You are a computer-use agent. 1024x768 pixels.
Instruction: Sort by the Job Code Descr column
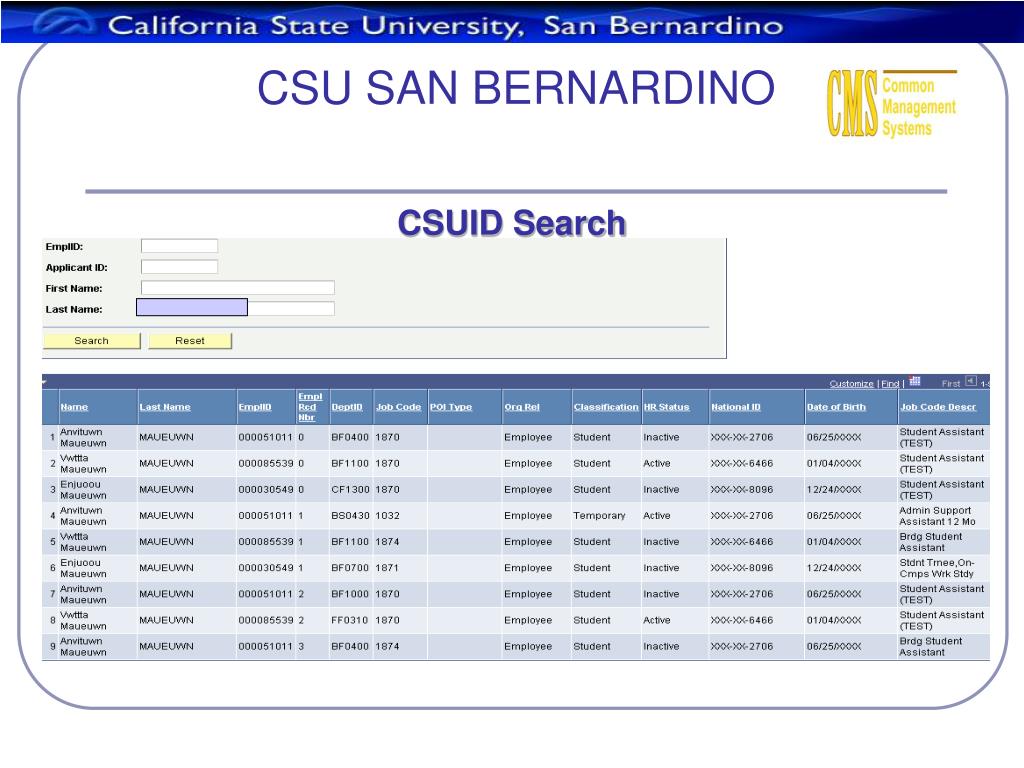click(x=938, y=407)
